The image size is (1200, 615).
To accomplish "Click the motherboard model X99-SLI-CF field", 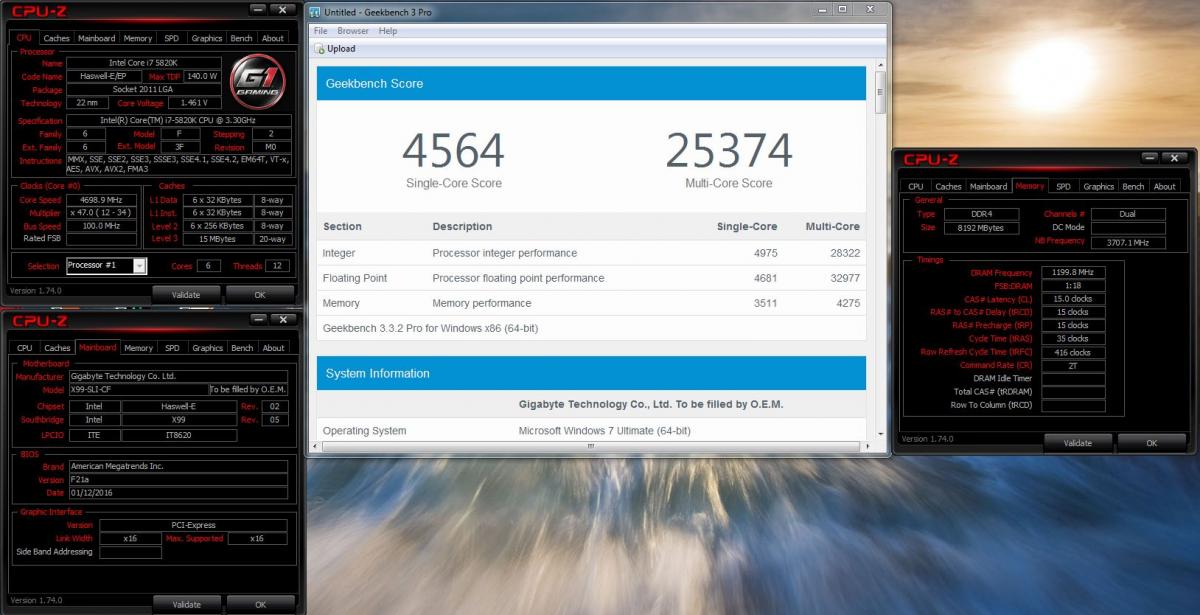I will click(x=138, y=389).
